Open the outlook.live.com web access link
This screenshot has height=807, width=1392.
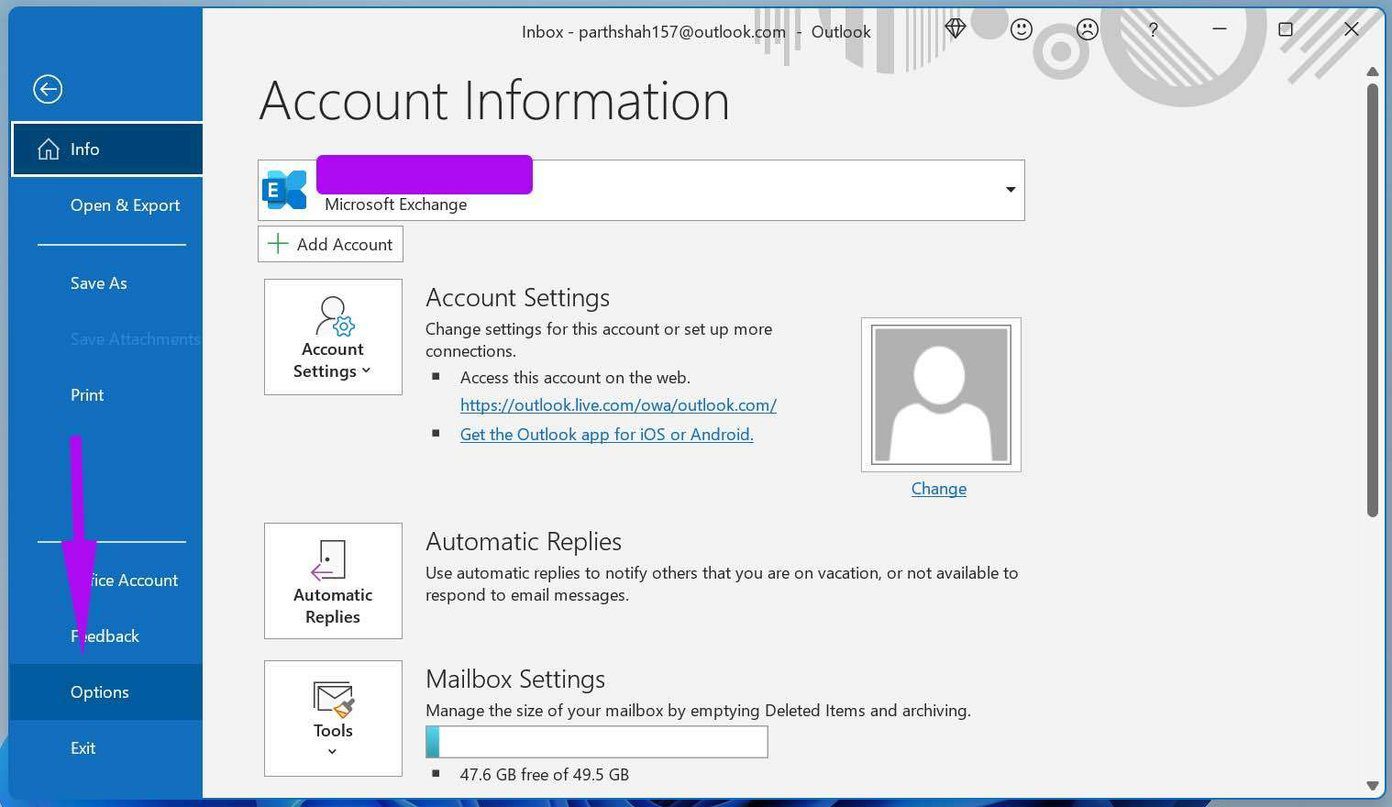tap(618, 405)
